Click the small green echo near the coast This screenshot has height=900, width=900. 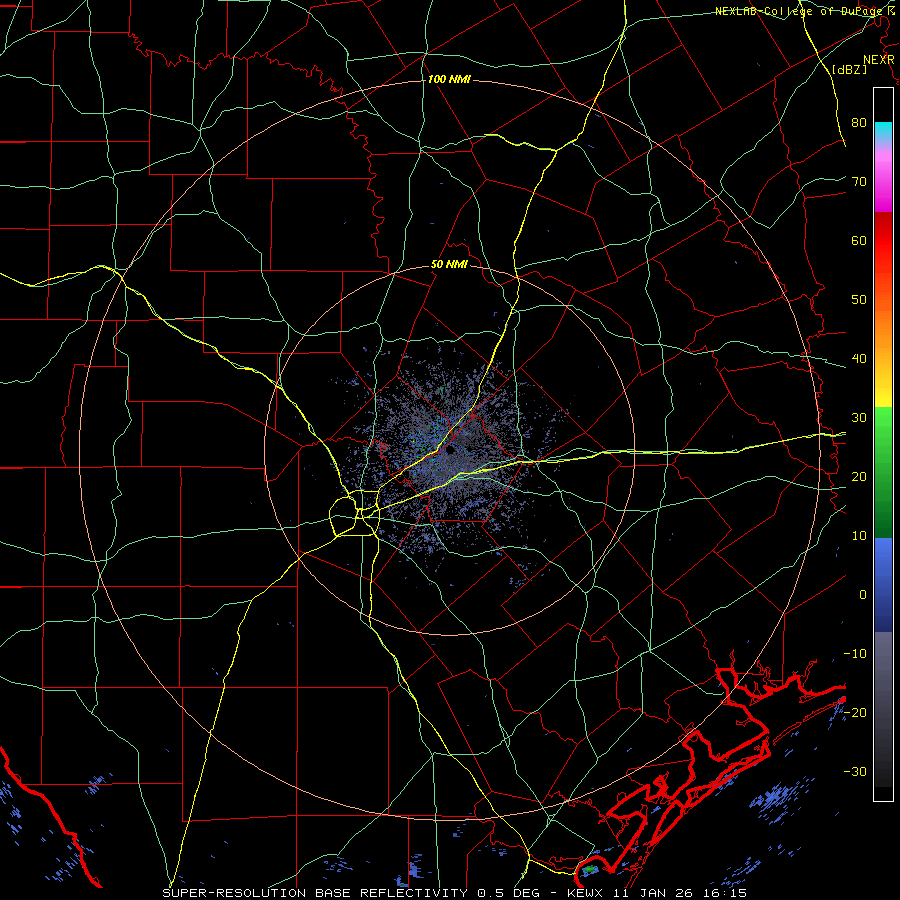coord(589,870)
